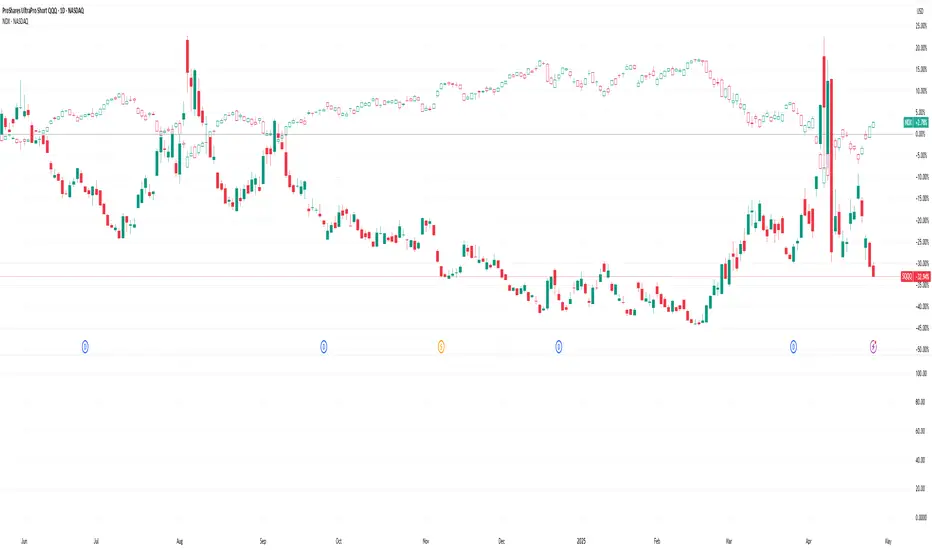Viewport: 932px width, 550px height.
Task: Click the purple lightning event marker near May
Action: tap(873, 347)
